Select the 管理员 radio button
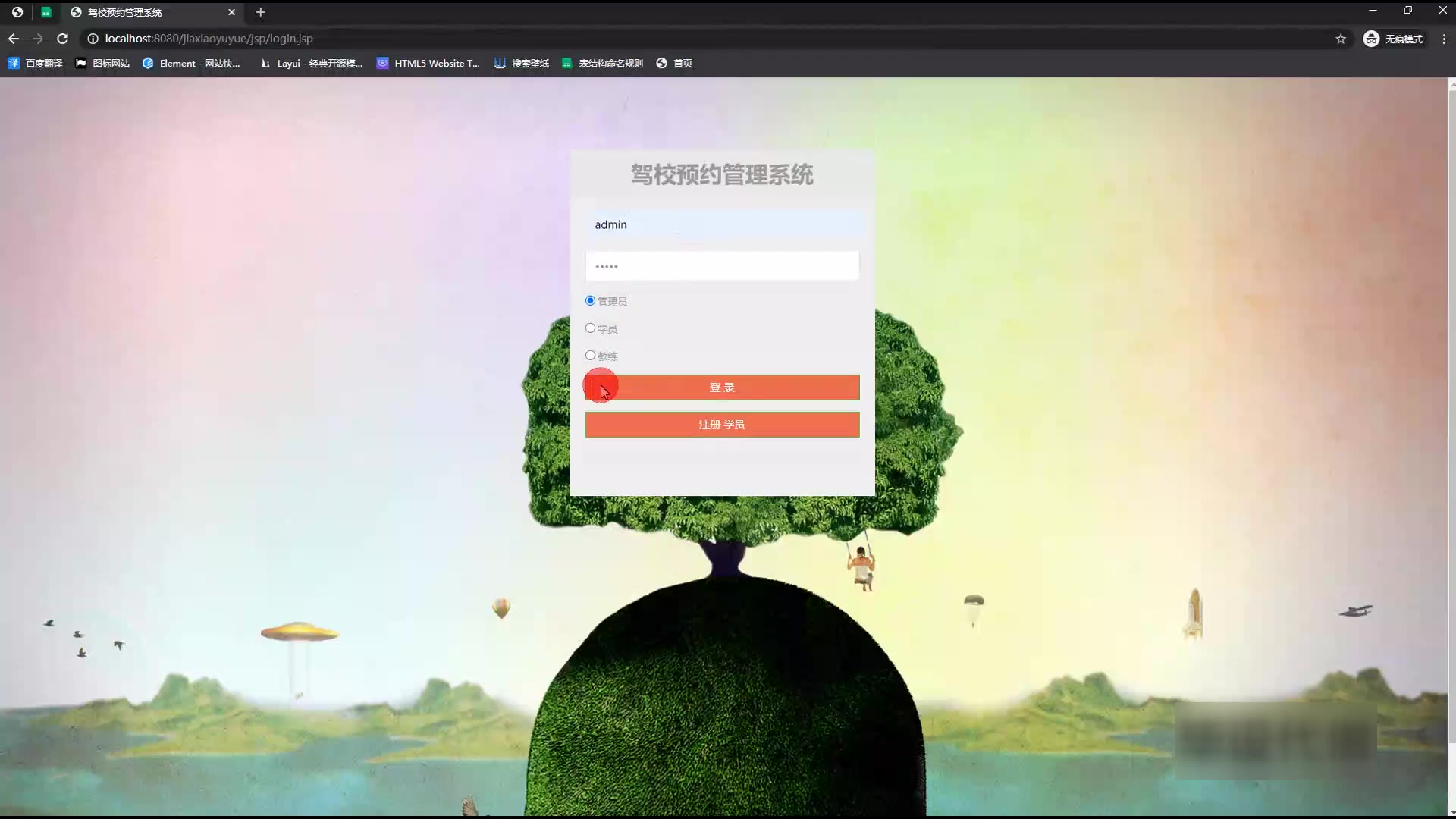This screenshot has width=1456, height=819. [590, 301]
